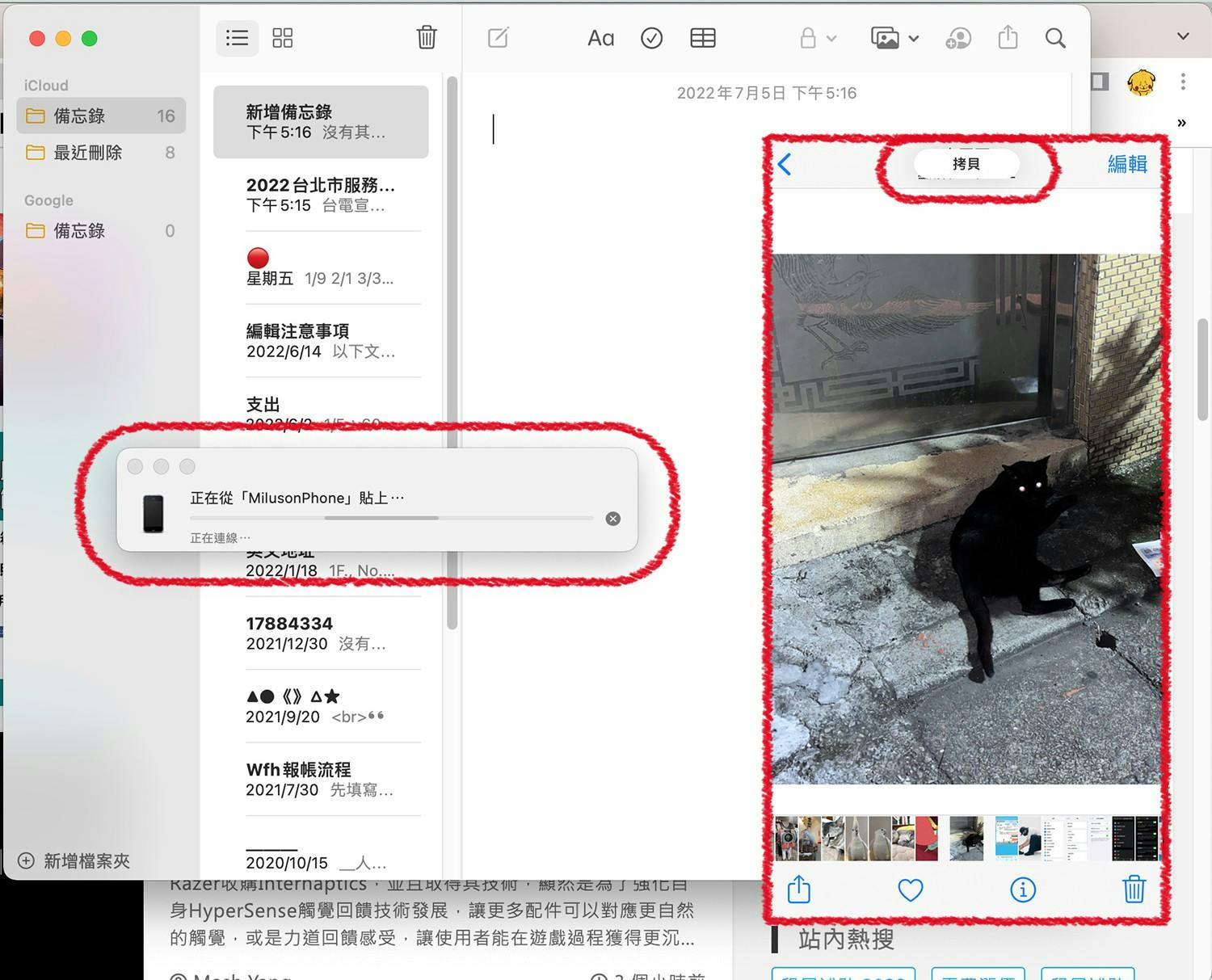Image resolution: width=1212 pixels, height=980 pixels.
Task: Favorite the photo with the heart icon
Action: pos(911,890)
